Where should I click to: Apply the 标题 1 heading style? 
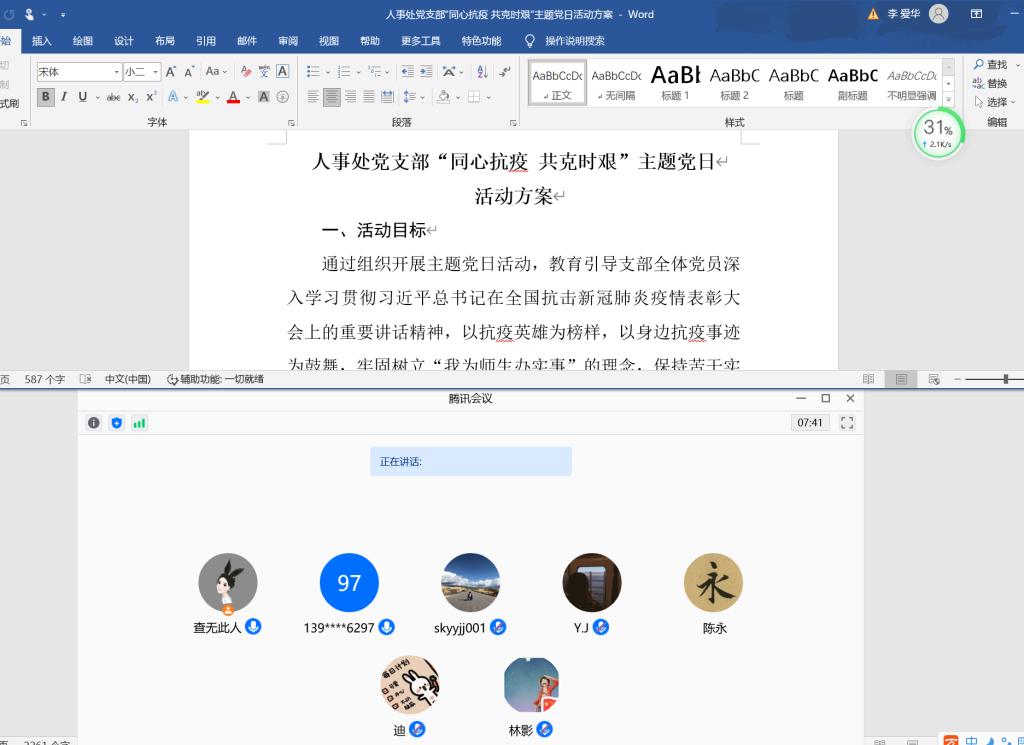(x=675, y=82)
